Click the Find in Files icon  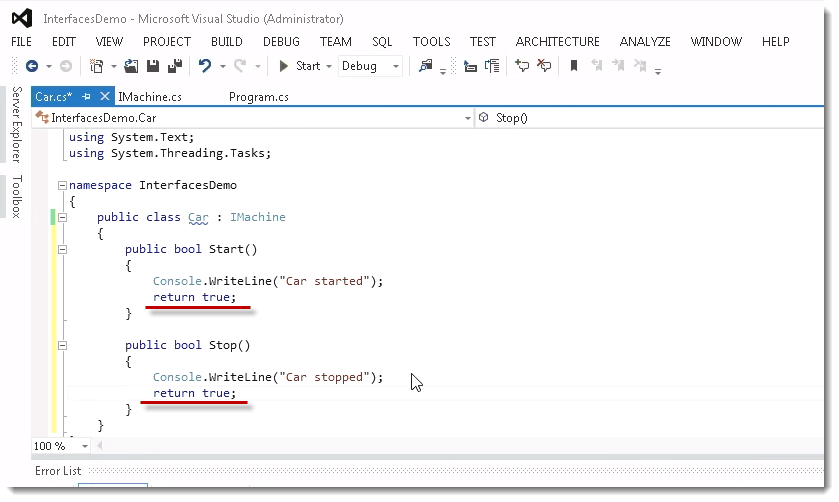pyautogui.click(x=425, y=66)
